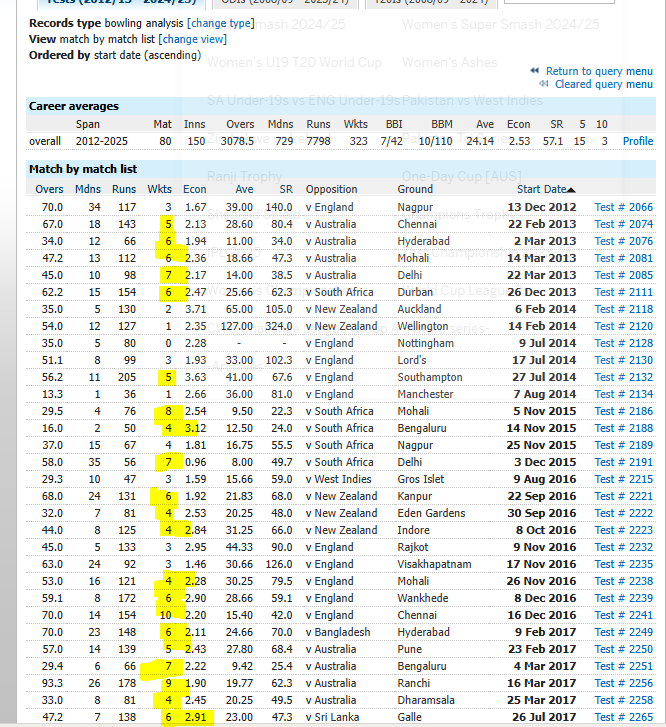Viewport: 666px width, 727px height.
Task: Open scorecard Test # 2251
Action: click(623, 666)
